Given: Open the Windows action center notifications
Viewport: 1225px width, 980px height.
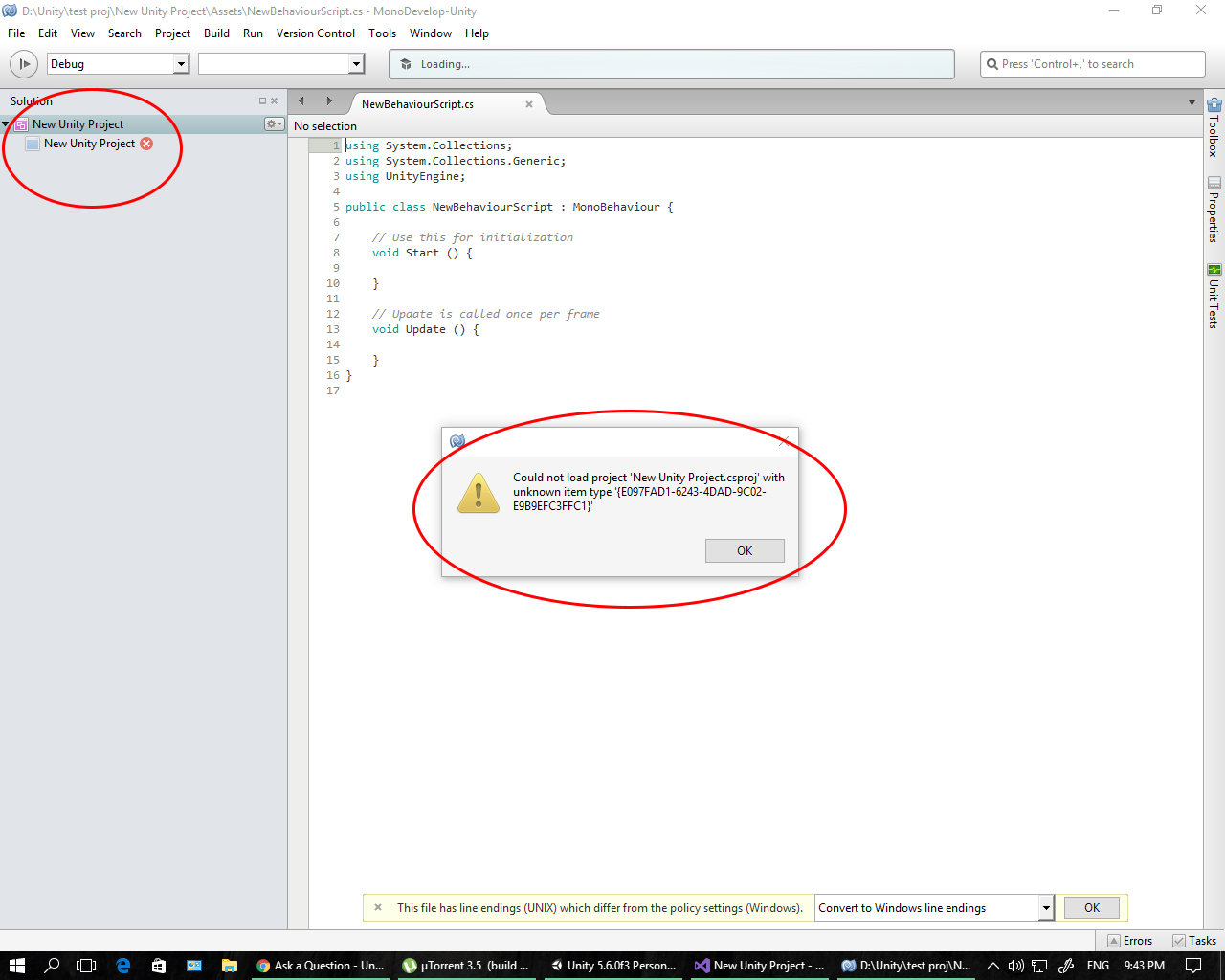Looking at the screenshot, I should 1193,966.
